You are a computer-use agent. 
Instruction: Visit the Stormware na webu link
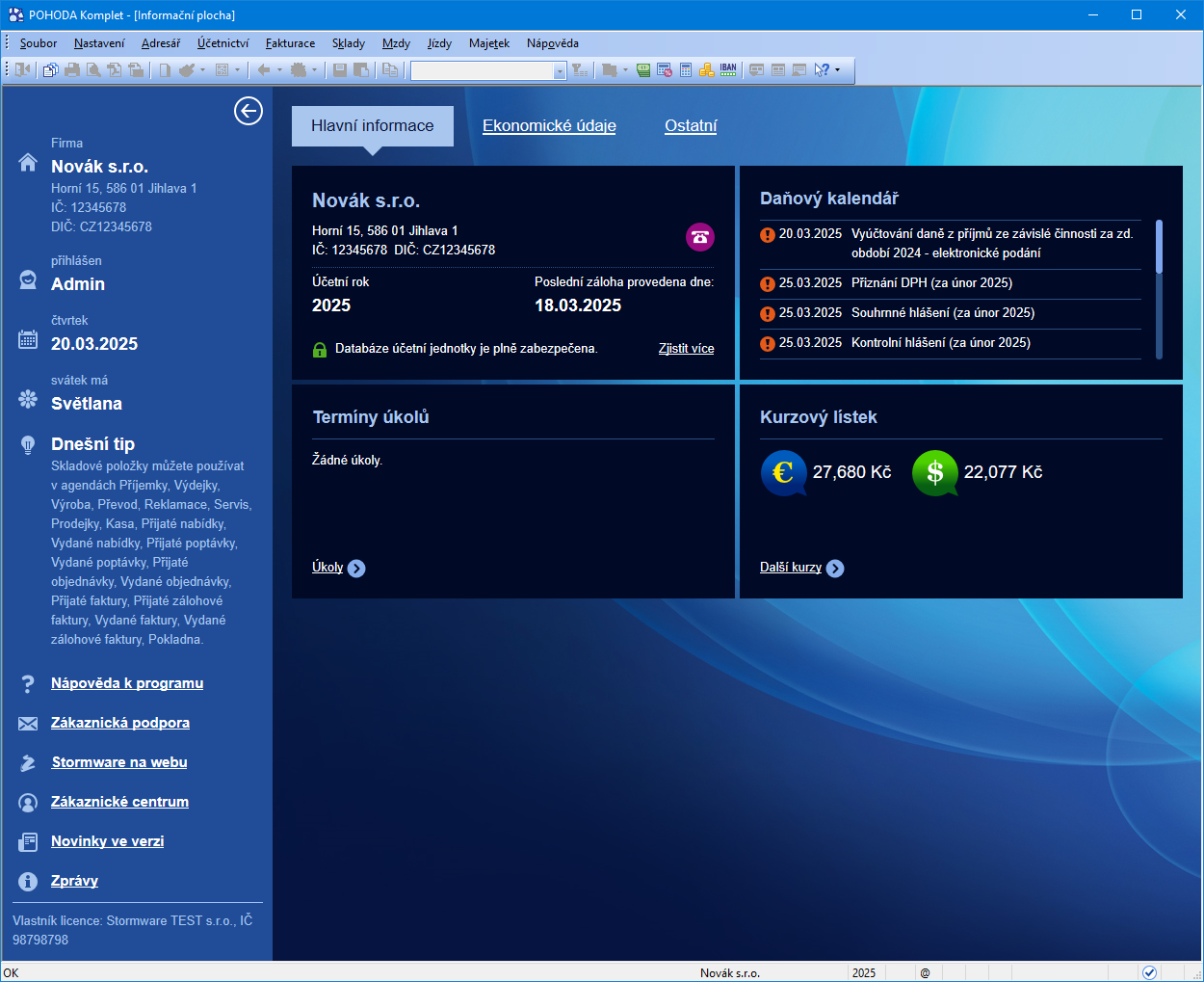point(119,762)
